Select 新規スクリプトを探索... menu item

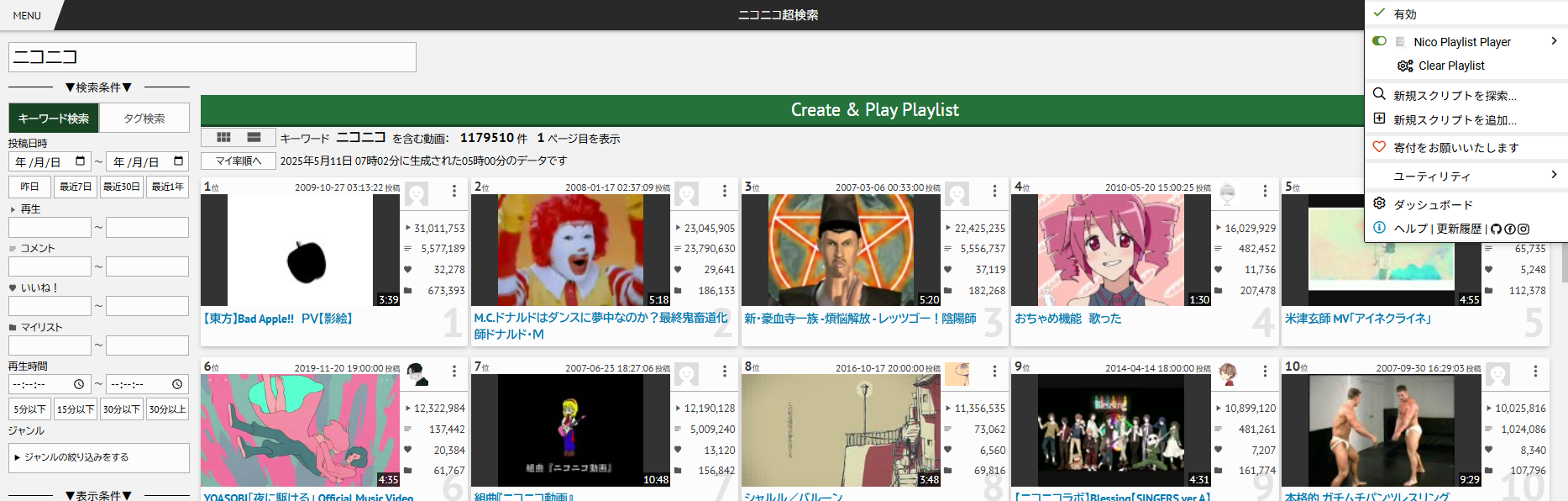click(1466, 95)
